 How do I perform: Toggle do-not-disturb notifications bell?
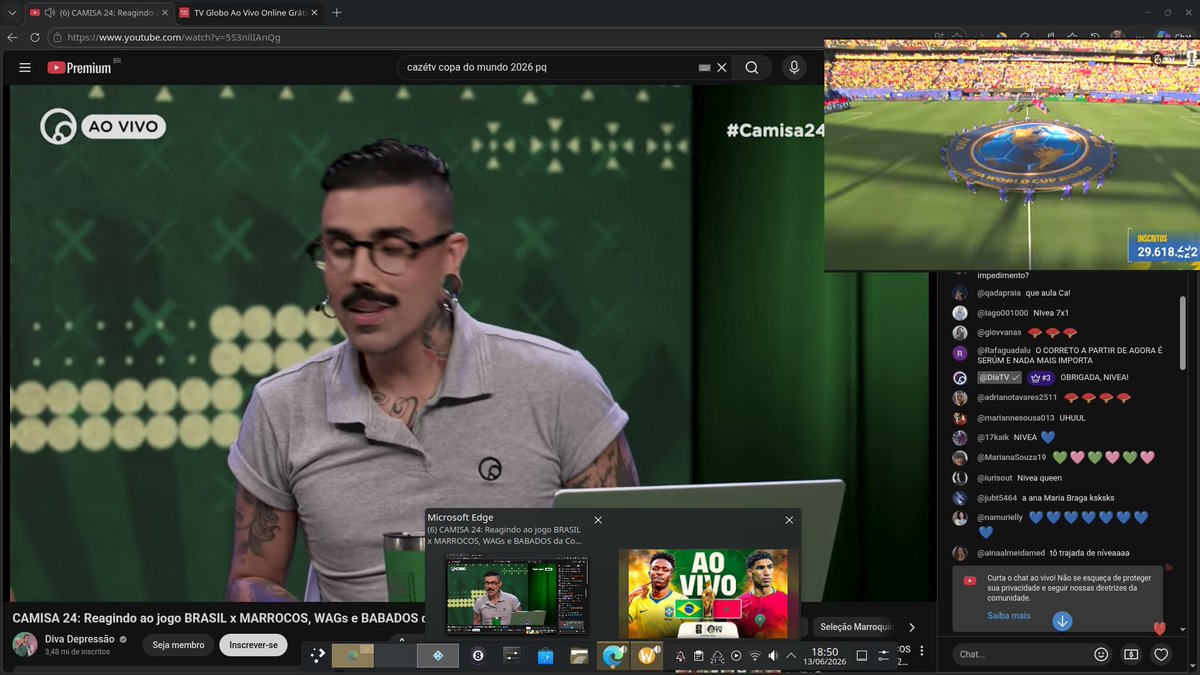(x=680, y=656)
